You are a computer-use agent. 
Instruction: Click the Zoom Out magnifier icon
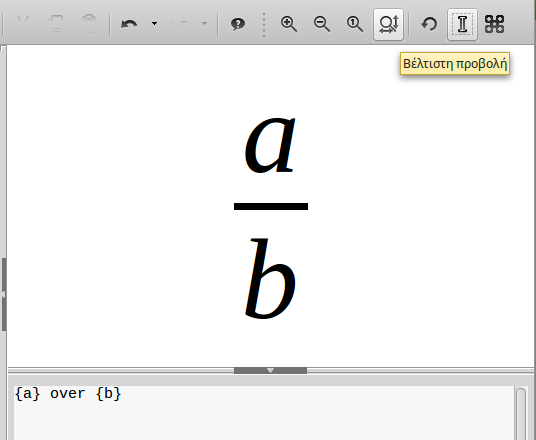pyautogui.click(x=322, y=24)
